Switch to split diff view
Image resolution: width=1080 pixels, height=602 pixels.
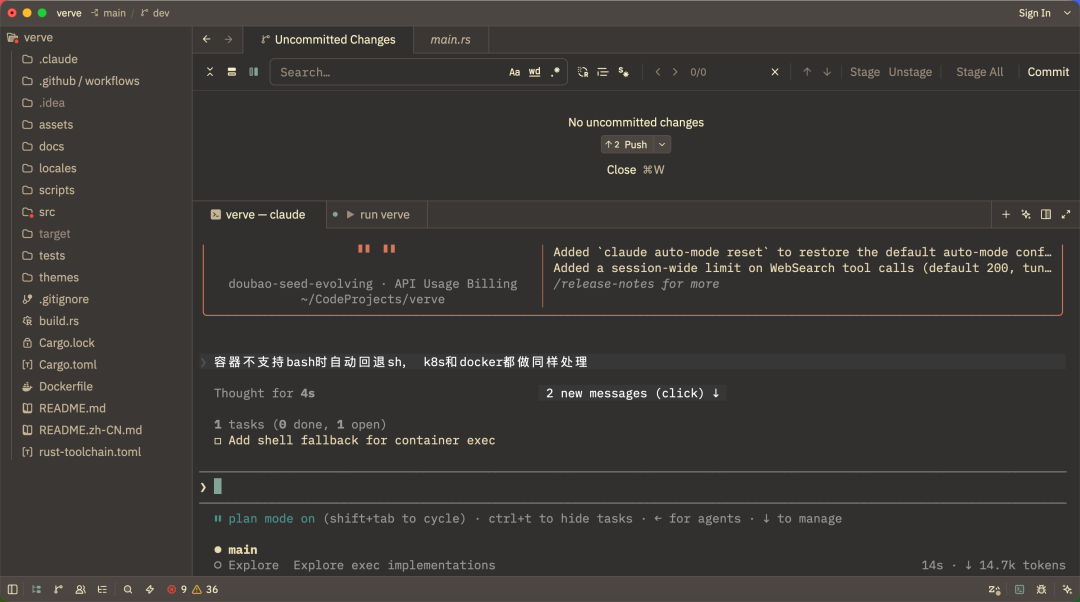coord(253,72)
